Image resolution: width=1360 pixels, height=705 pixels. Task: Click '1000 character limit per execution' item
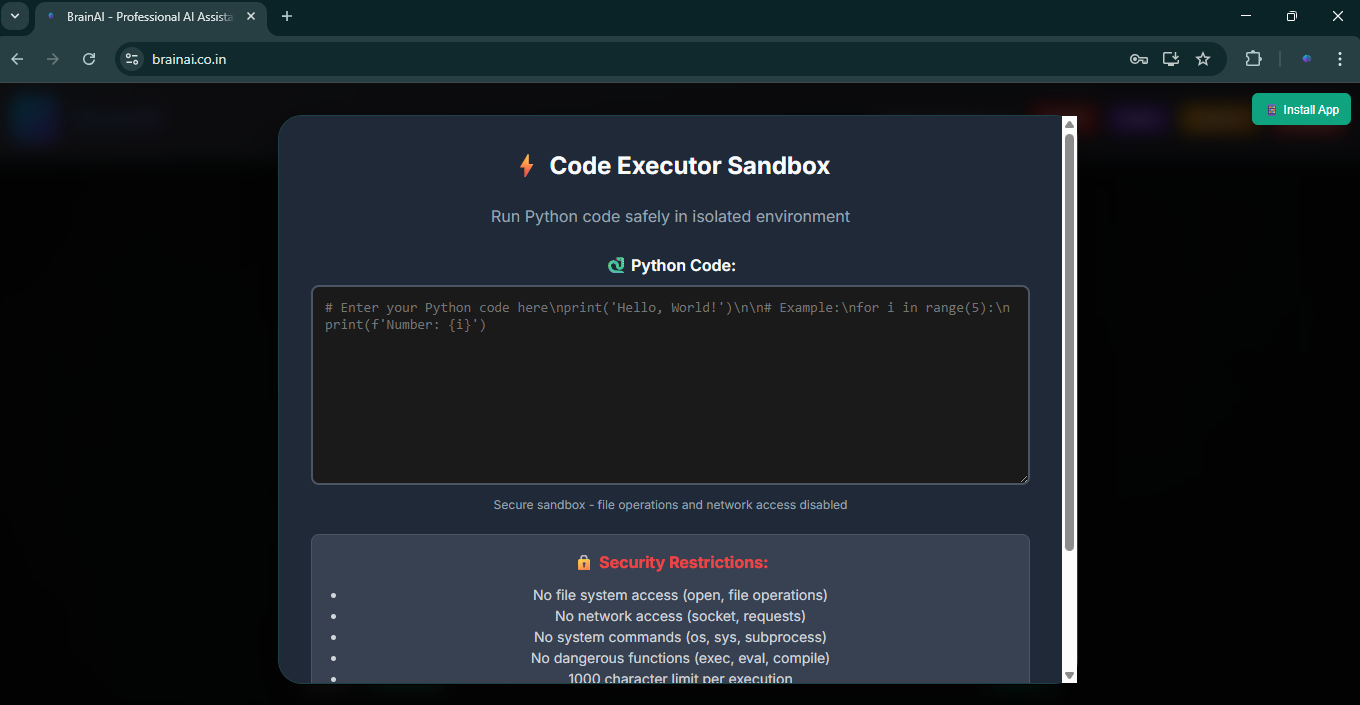(680, 678)
